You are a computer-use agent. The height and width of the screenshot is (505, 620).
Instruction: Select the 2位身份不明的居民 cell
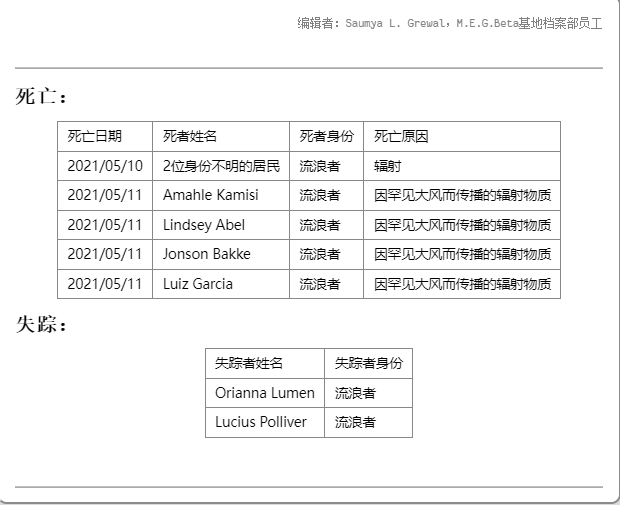(x=221, y=166)
